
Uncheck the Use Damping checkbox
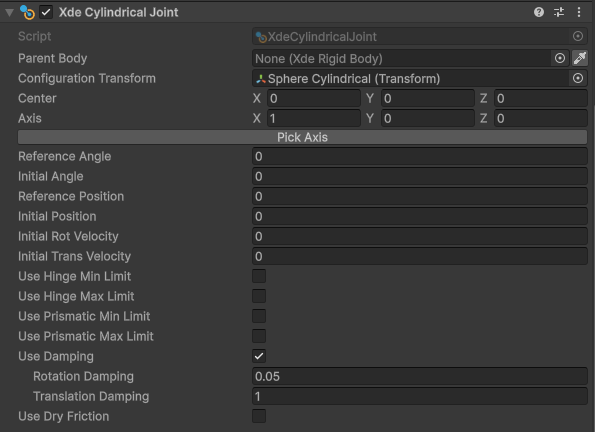(x=259, y=356)
